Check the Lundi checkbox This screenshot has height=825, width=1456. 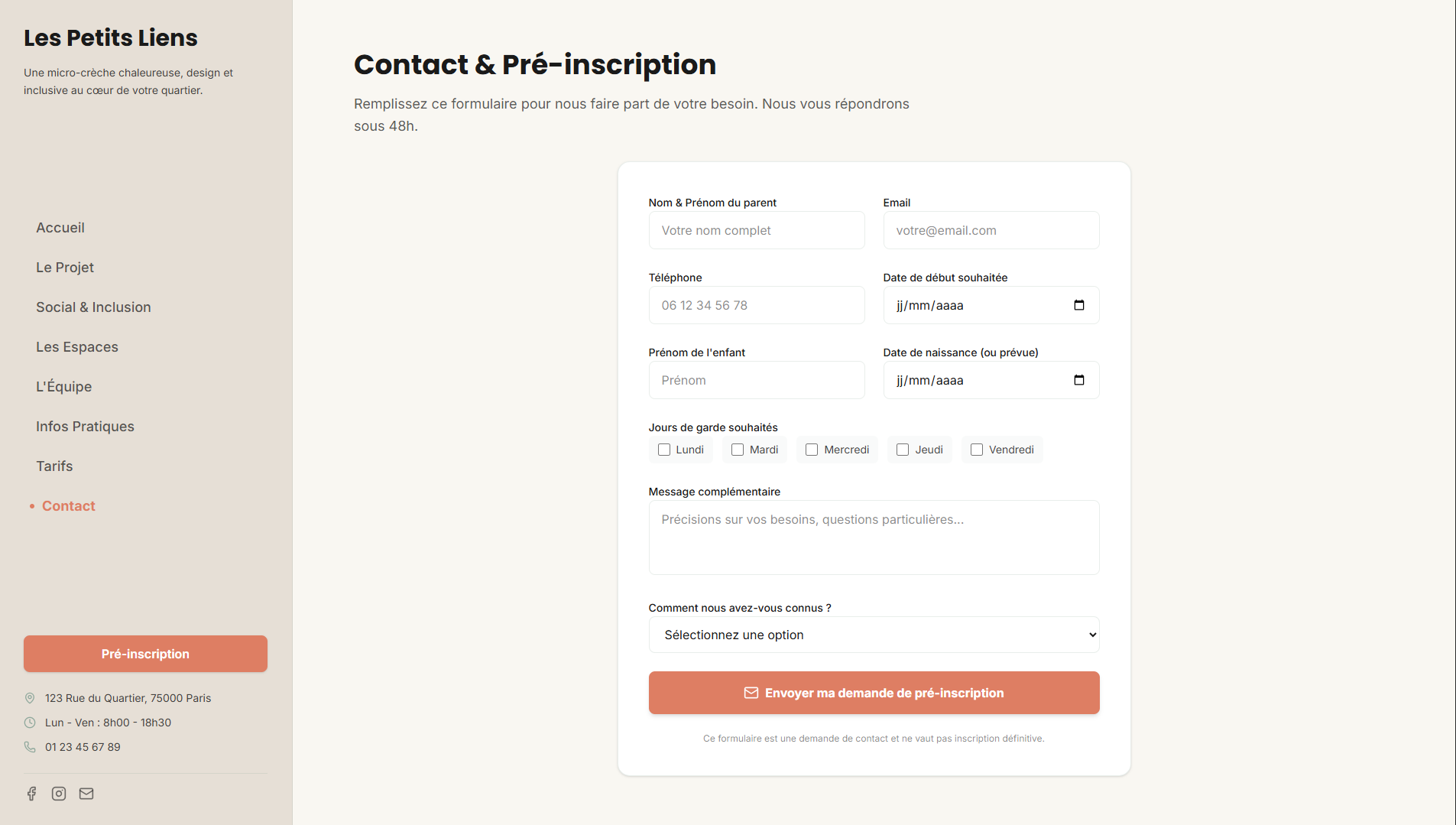[x=664, y=450]
